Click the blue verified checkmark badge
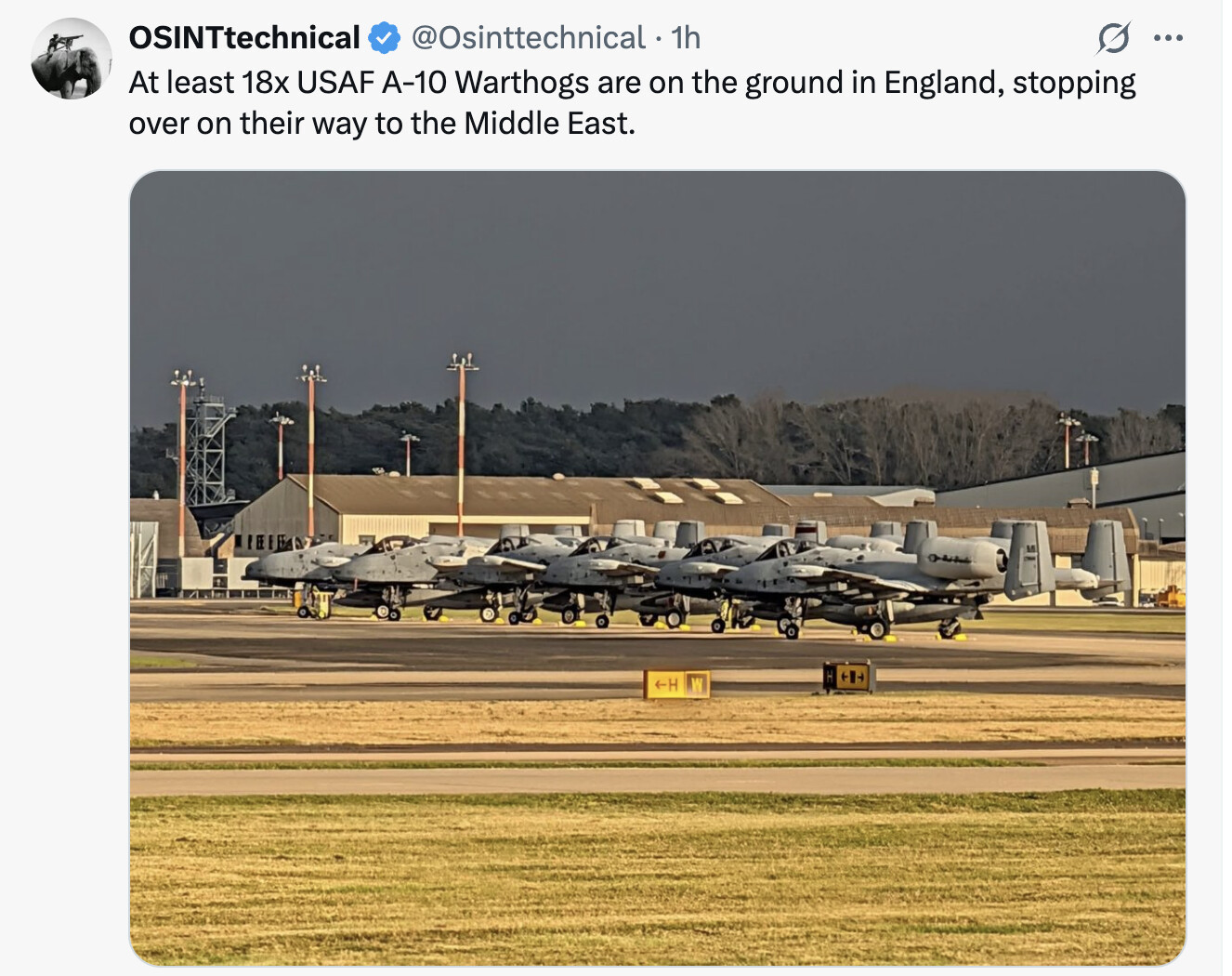 pyautogui.click(x=385, y=38)
